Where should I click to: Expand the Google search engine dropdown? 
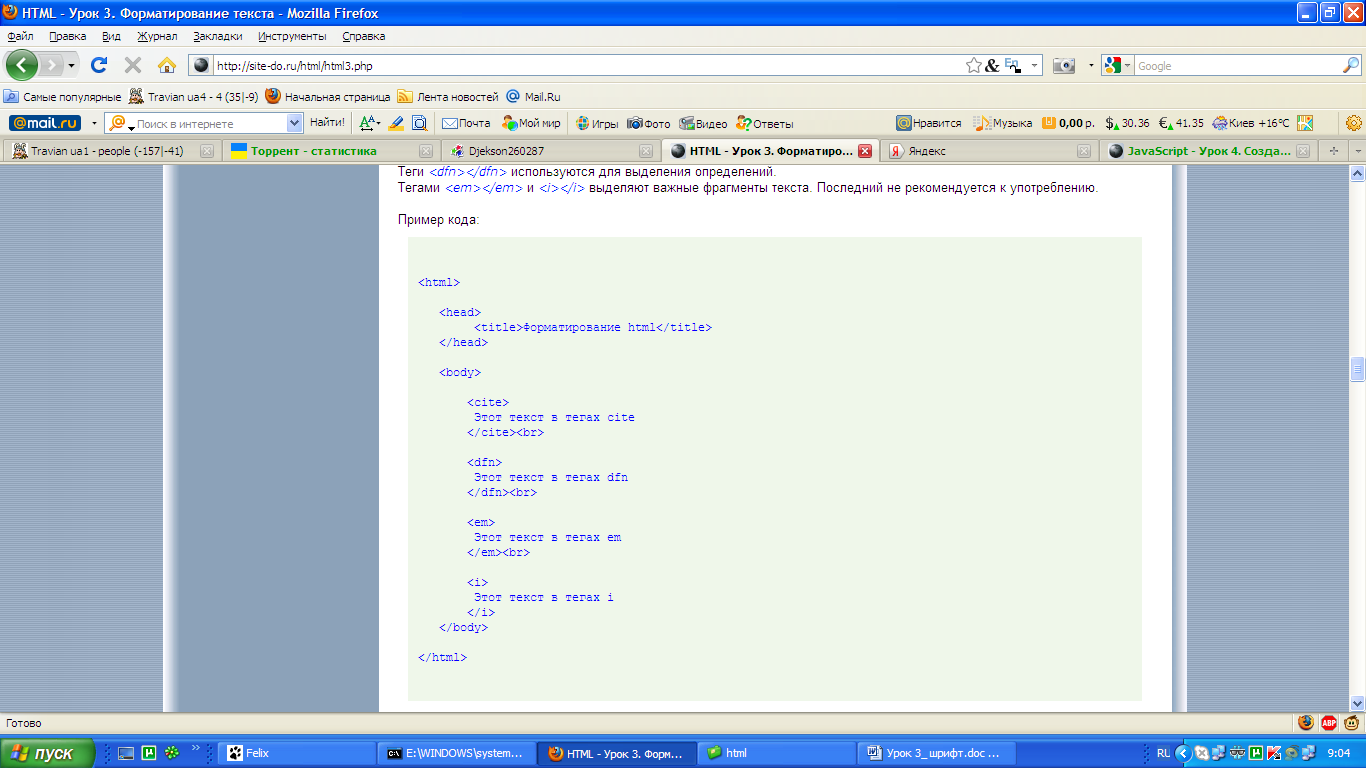pyautogui.click(x=1127, y=65)
